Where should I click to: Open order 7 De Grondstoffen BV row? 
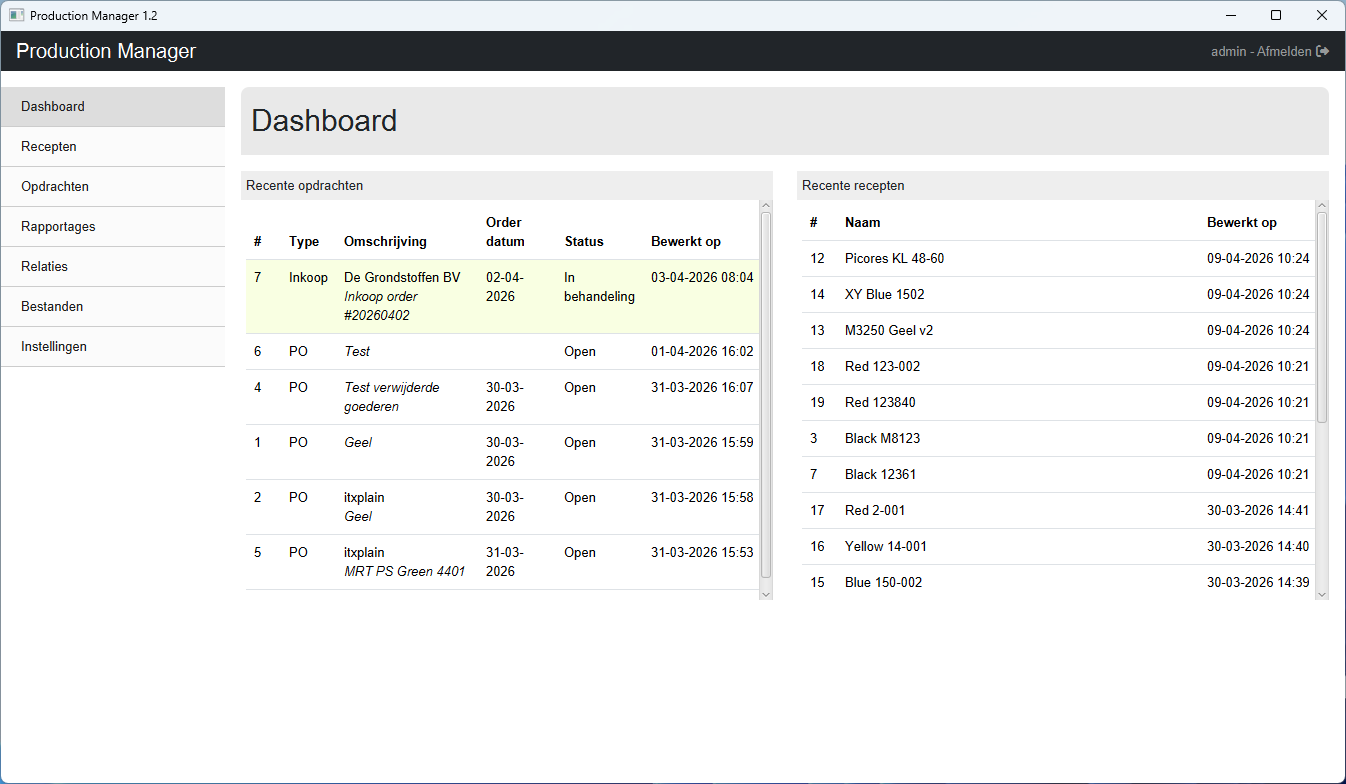[x=402, y=296]
